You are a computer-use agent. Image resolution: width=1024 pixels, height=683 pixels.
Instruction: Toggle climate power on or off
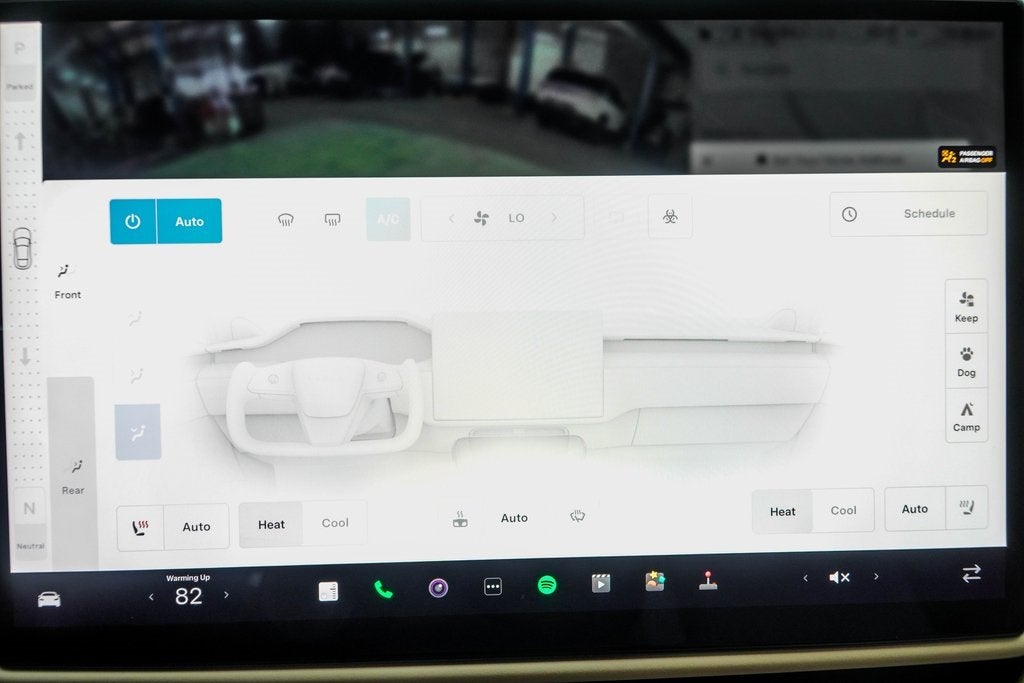point(133,221)
